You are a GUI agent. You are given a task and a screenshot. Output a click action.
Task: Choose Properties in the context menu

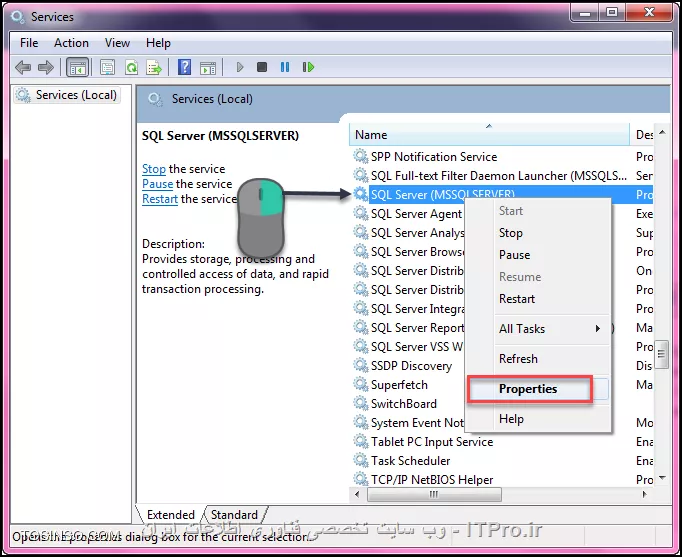538,389
